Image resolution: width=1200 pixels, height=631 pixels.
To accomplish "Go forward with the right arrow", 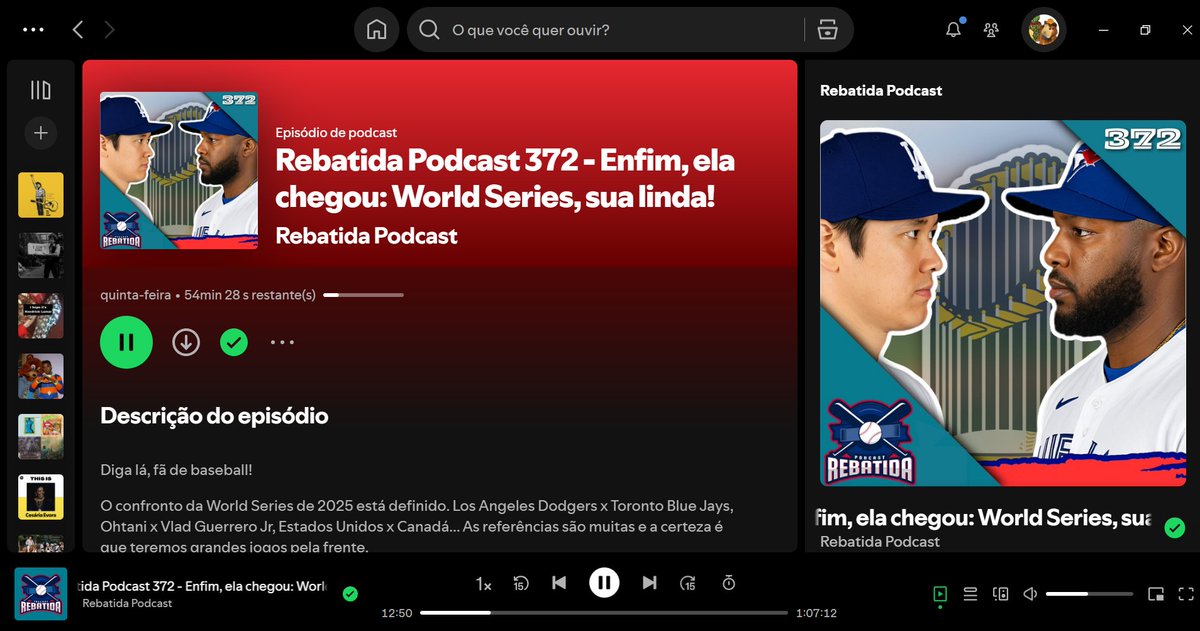I will click(x=109, y=30).
